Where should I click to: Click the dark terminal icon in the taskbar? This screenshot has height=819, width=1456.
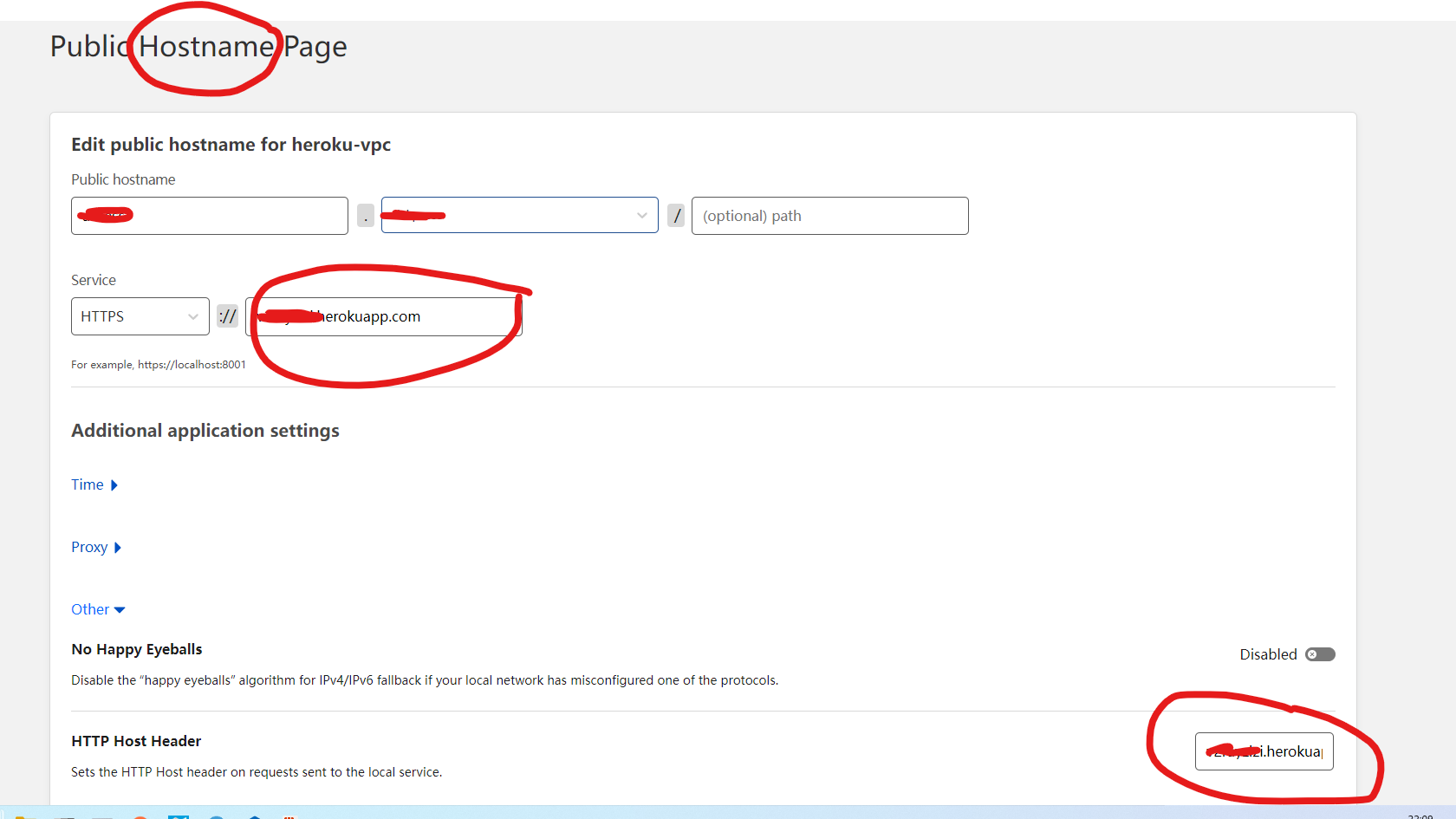65,815
